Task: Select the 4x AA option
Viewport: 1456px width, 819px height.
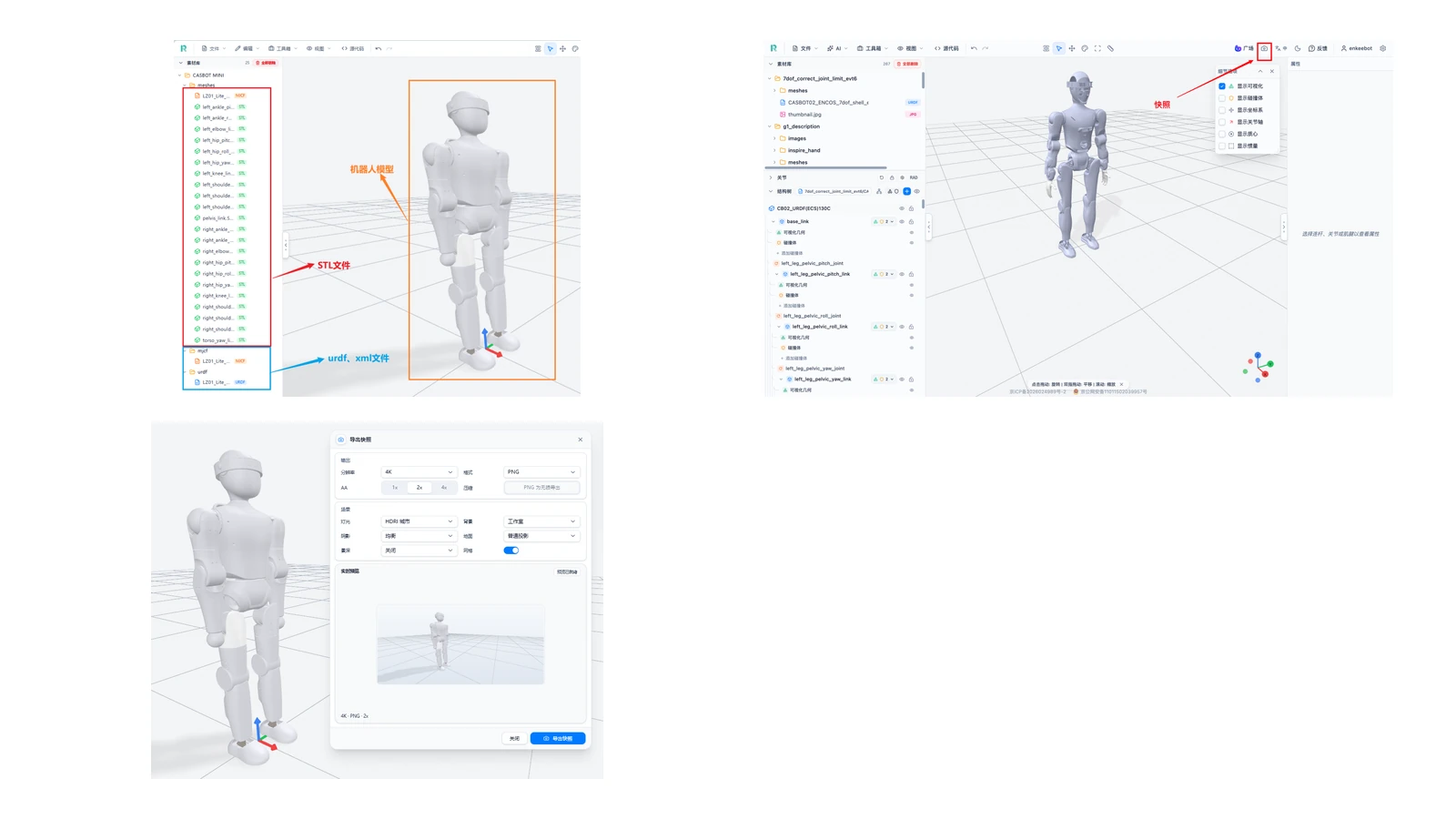Action: [x=444, y=488]
